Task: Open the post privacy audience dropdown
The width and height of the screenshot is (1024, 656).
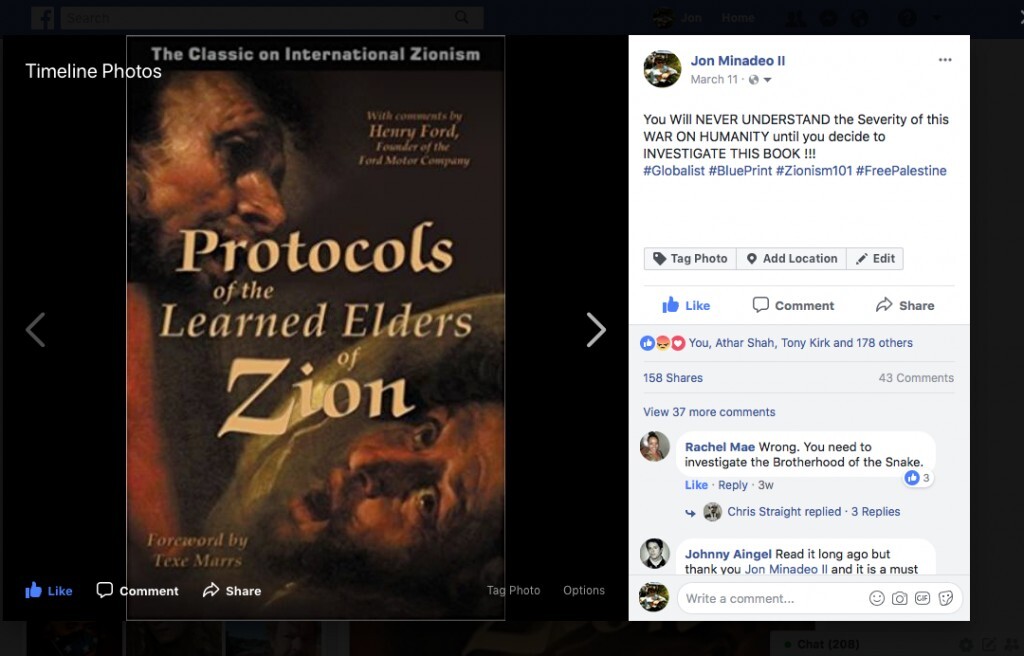Action: point(760,80)
